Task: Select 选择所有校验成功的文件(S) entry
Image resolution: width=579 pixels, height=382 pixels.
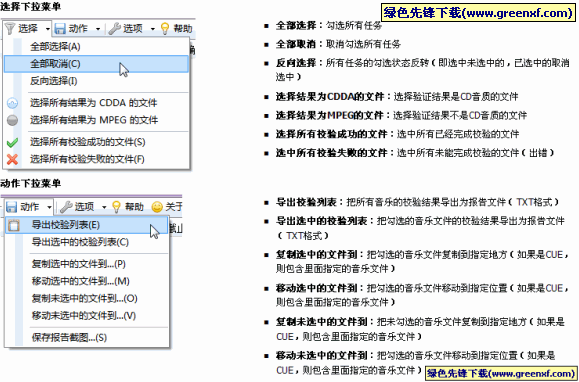Action: pyautogui.click(x=96, y=142)
